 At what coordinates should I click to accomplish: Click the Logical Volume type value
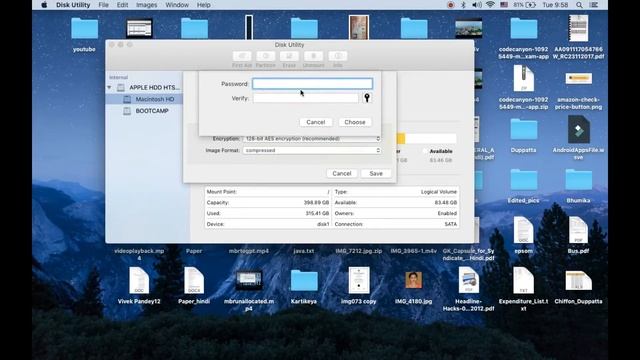439,192
